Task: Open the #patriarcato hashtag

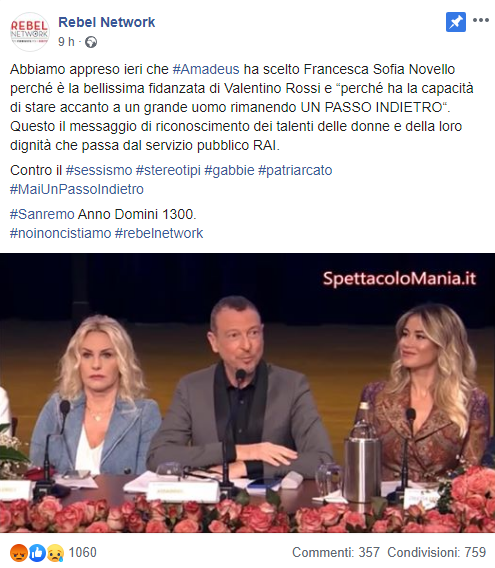Action: [295, 170]
